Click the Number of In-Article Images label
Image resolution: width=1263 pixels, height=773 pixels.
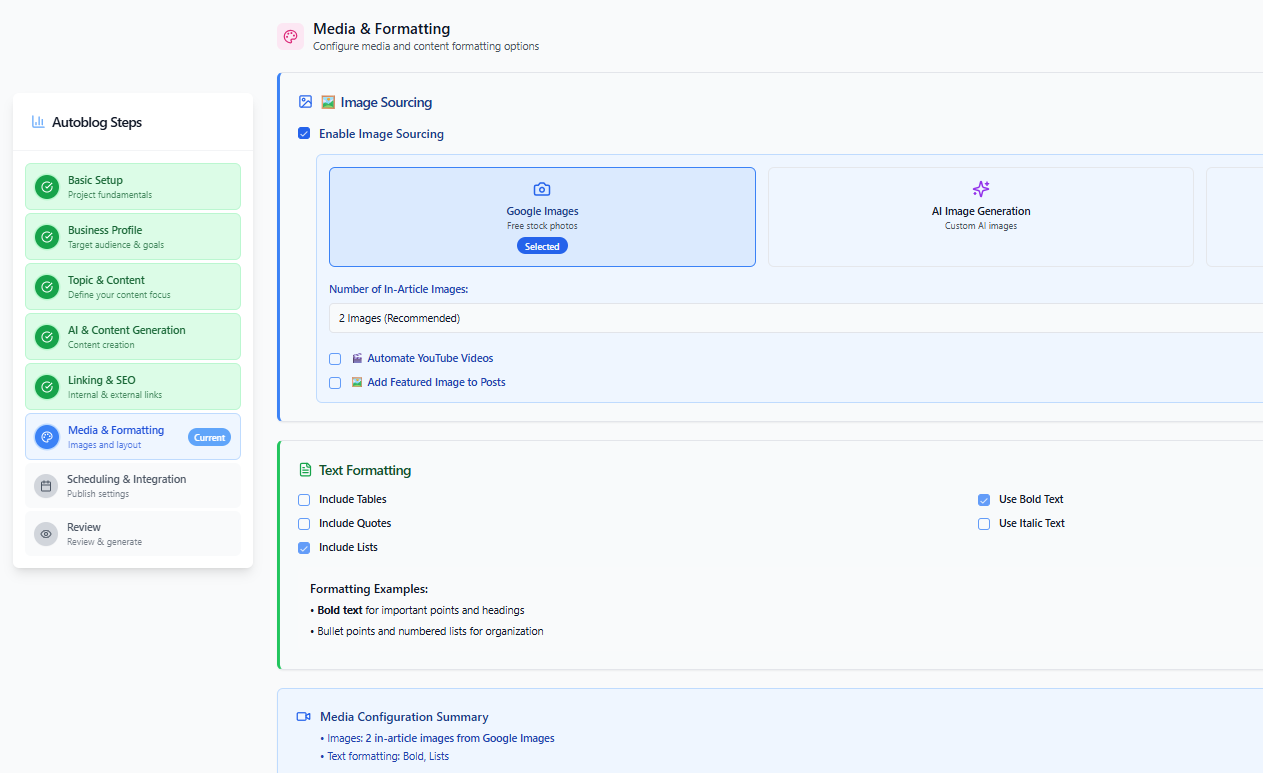pos(398,289)
